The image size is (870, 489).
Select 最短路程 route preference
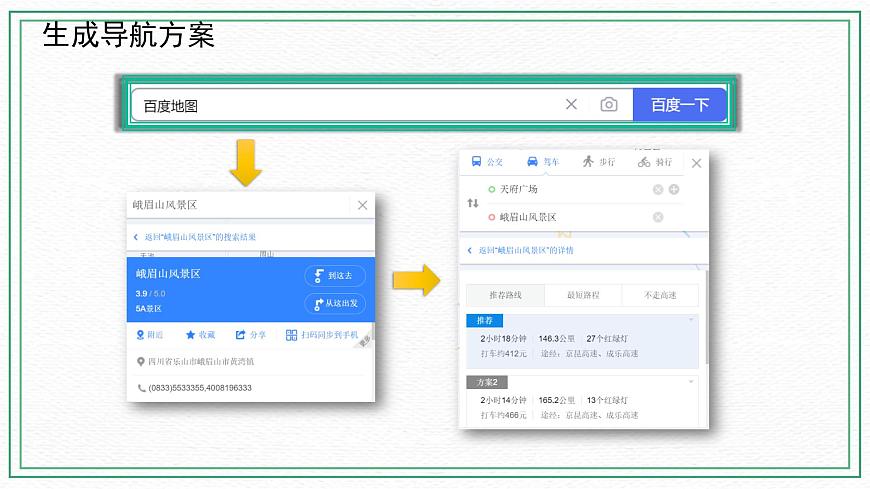coord(583,295)
